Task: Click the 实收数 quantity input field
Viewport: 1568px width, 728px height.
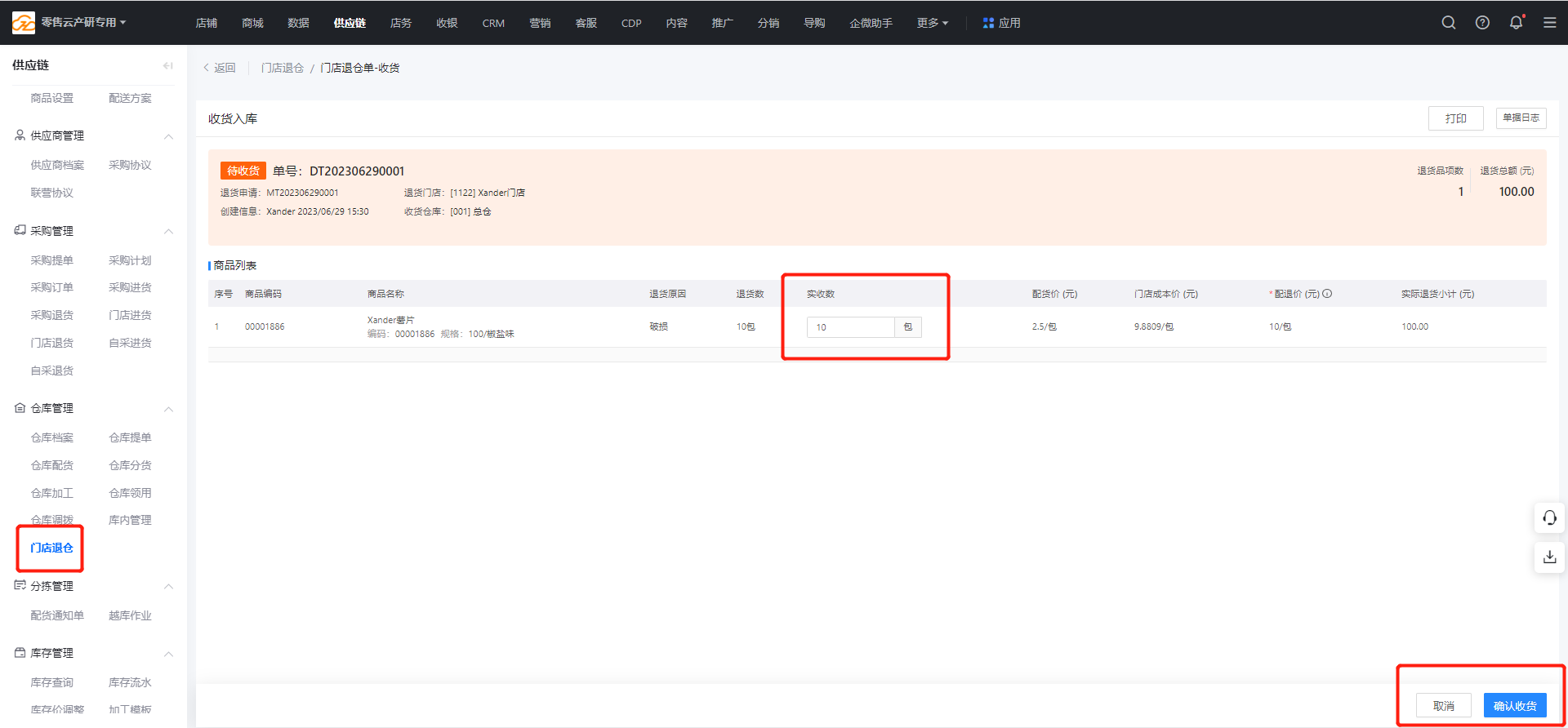Action: 850,327
